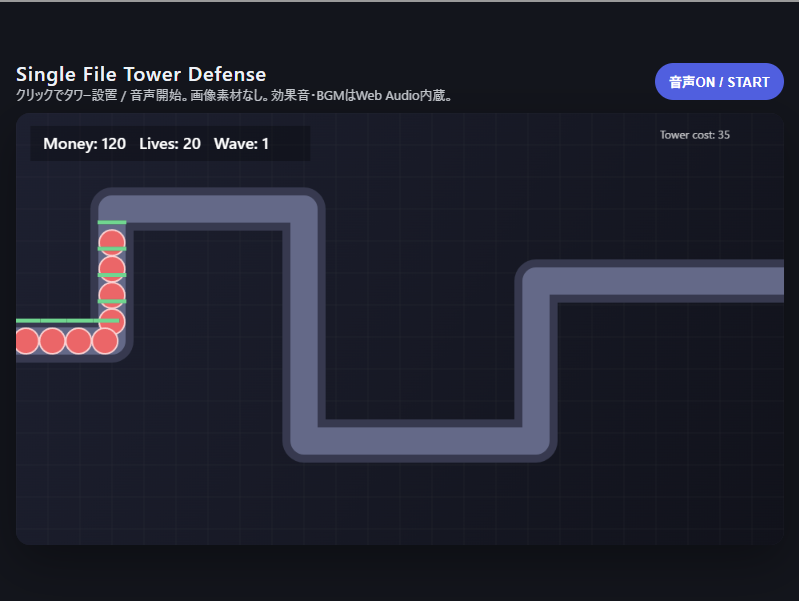Click the Tower cost: 35 label
The image size is (799, 601).
click(695, 135)
